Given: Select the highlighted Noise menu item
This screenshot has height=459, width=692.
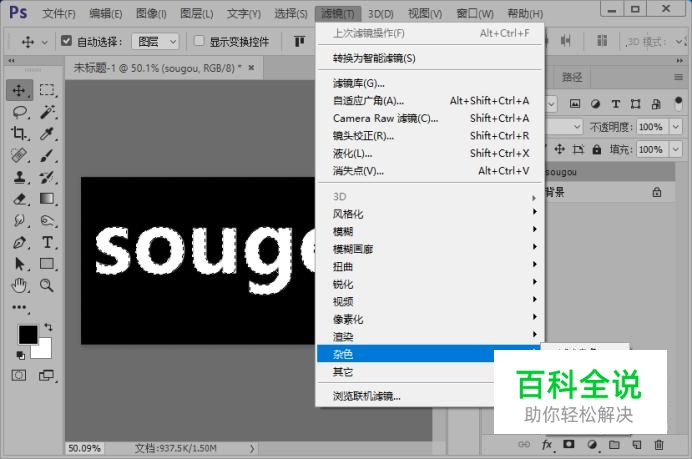Looking at the screenshot, I should [x=406, y=354].
